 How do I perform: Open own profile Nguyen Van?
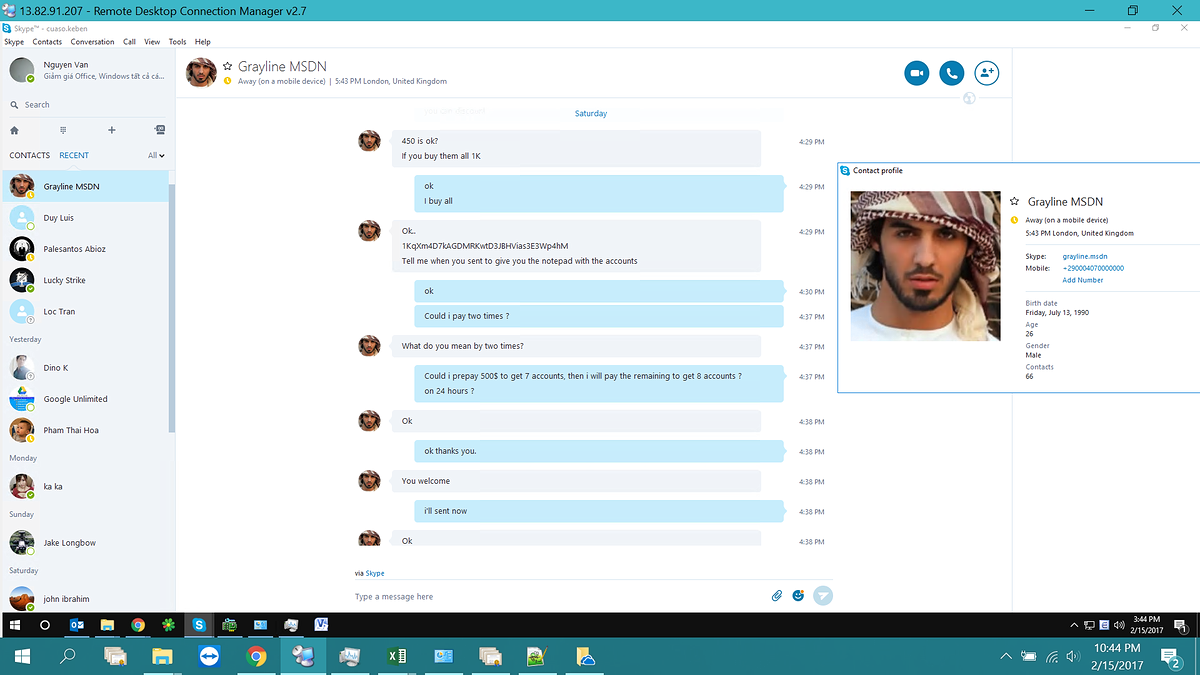[88, 70]
